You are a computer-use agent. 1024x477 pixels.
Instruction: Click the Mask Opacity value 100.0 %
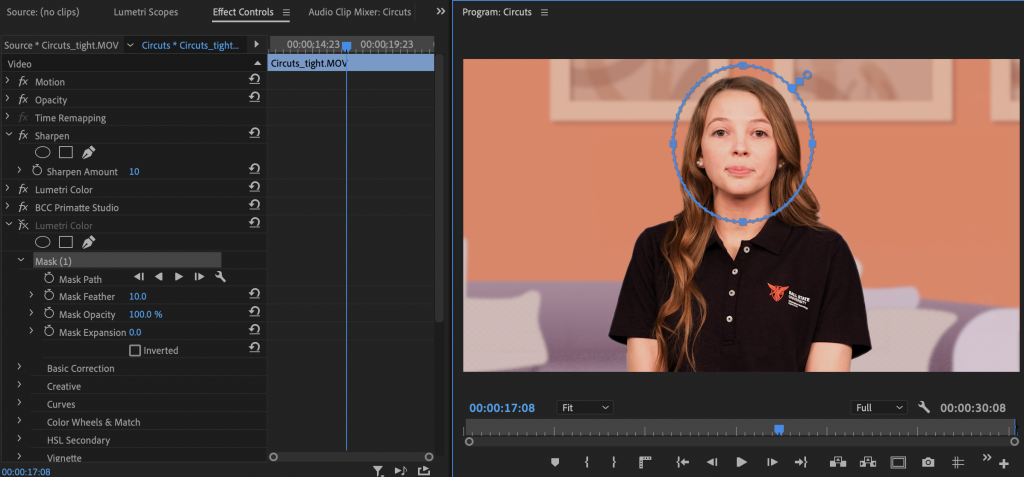click(x=145, y=314)
